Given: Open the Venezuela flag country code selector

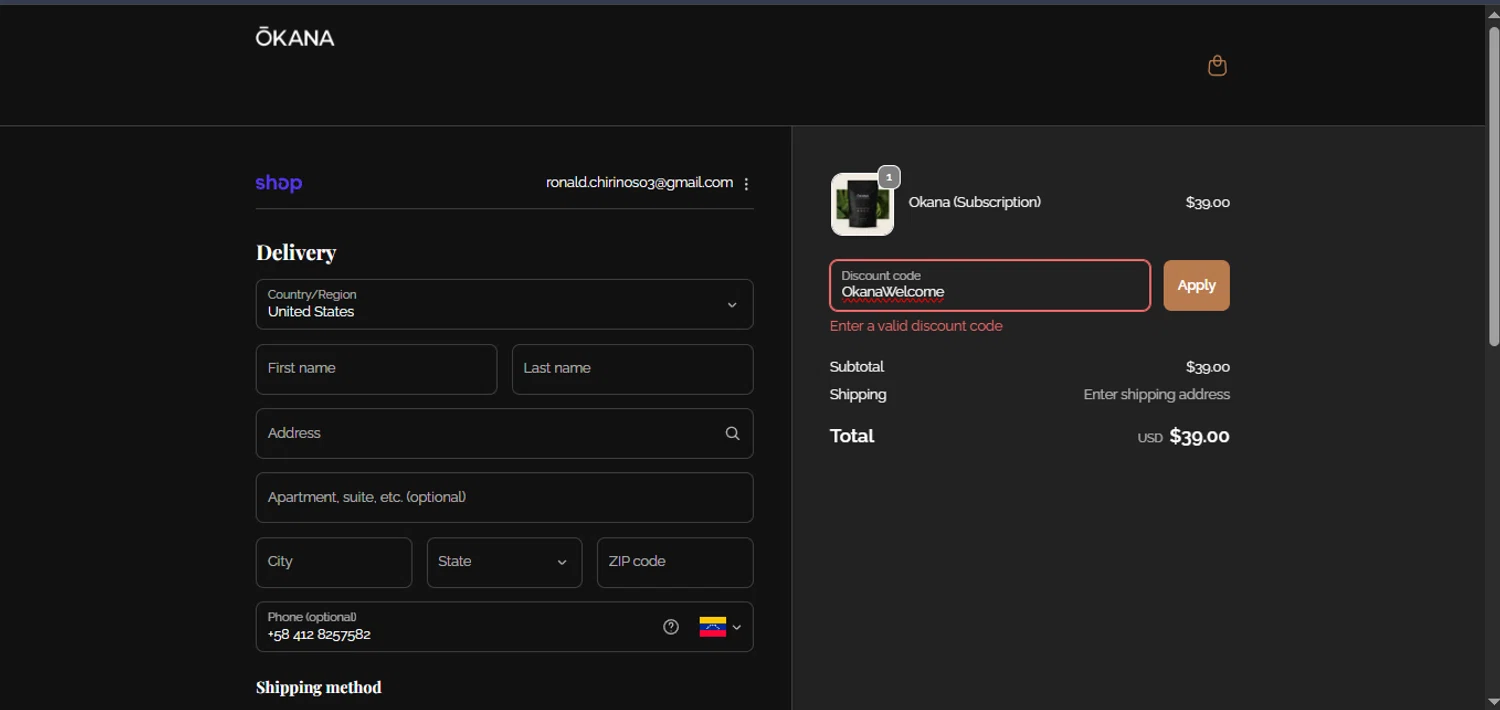Looking at the screenshot, I should pos(720,627).
